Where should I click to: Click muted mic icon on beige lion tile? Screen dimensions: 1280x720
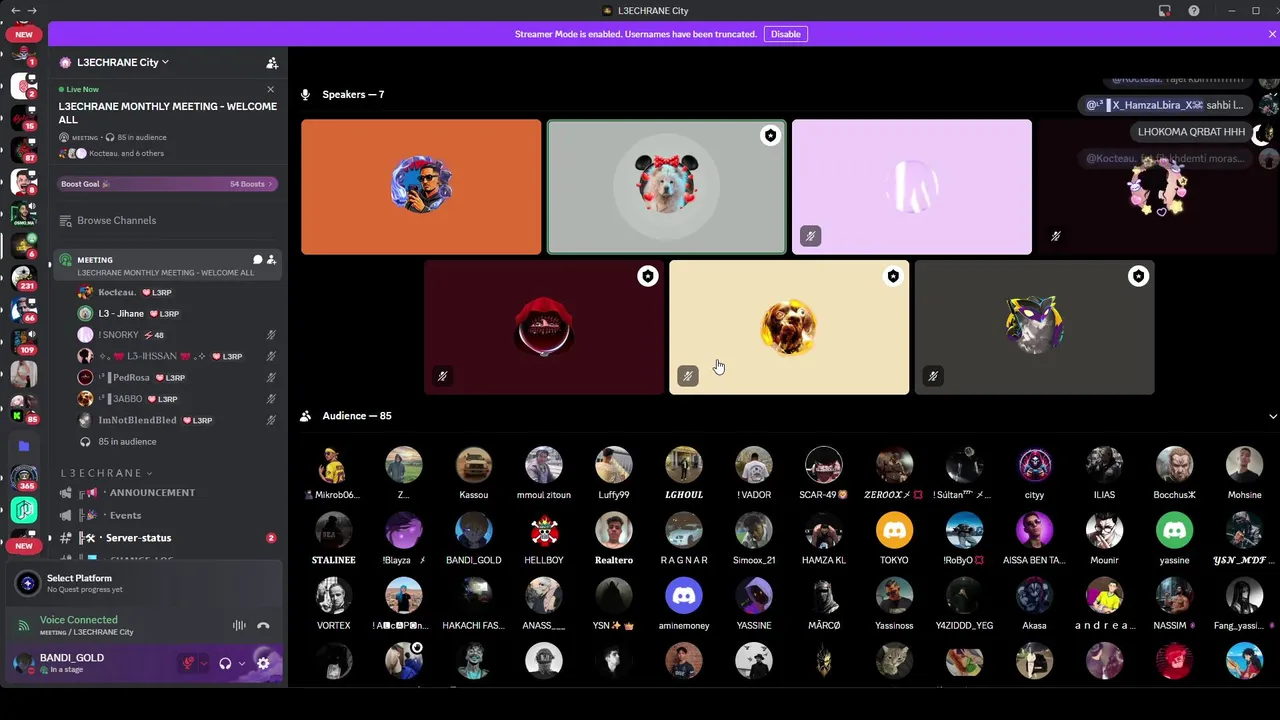[687, 376]
